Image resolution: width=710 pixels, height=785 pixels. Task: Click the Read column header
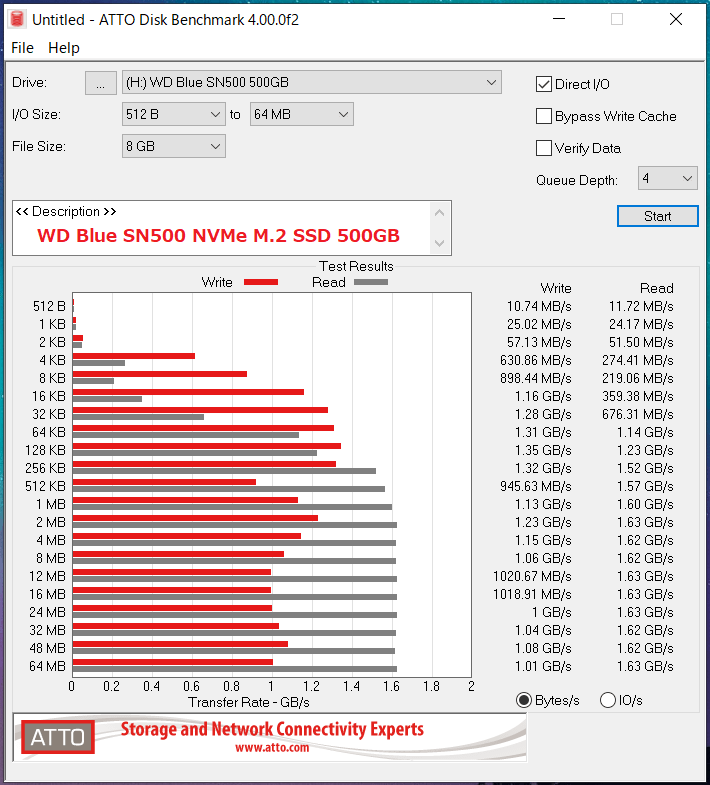coord(656,288)
